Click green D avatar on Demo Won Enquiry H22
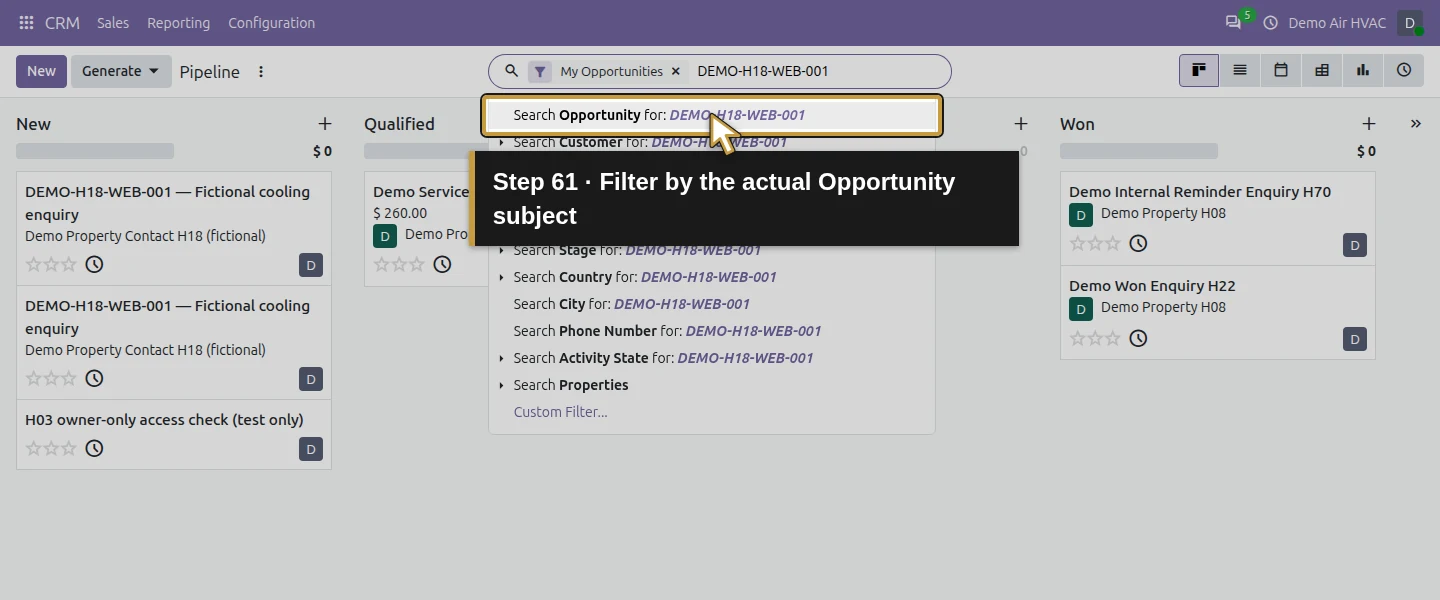Viewport: 1440px width, 600px height. (1081, 308)
